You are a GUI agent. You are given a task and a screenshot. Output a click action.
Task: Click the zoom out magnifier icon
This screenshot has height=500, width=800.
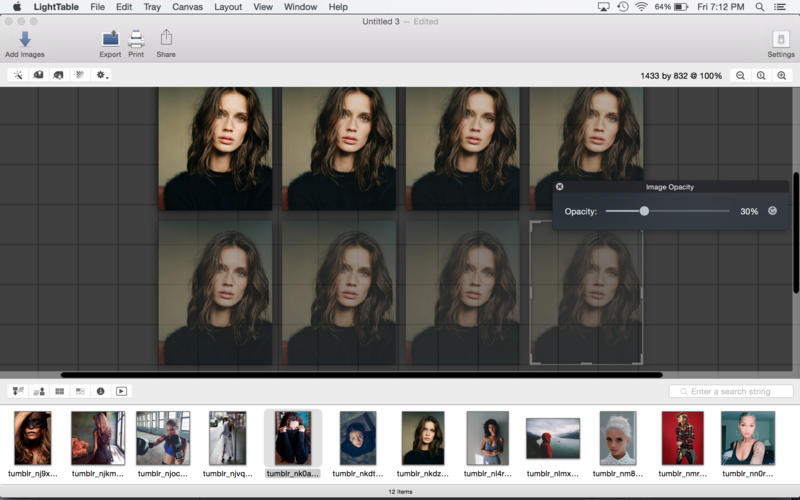click(741, 75)
